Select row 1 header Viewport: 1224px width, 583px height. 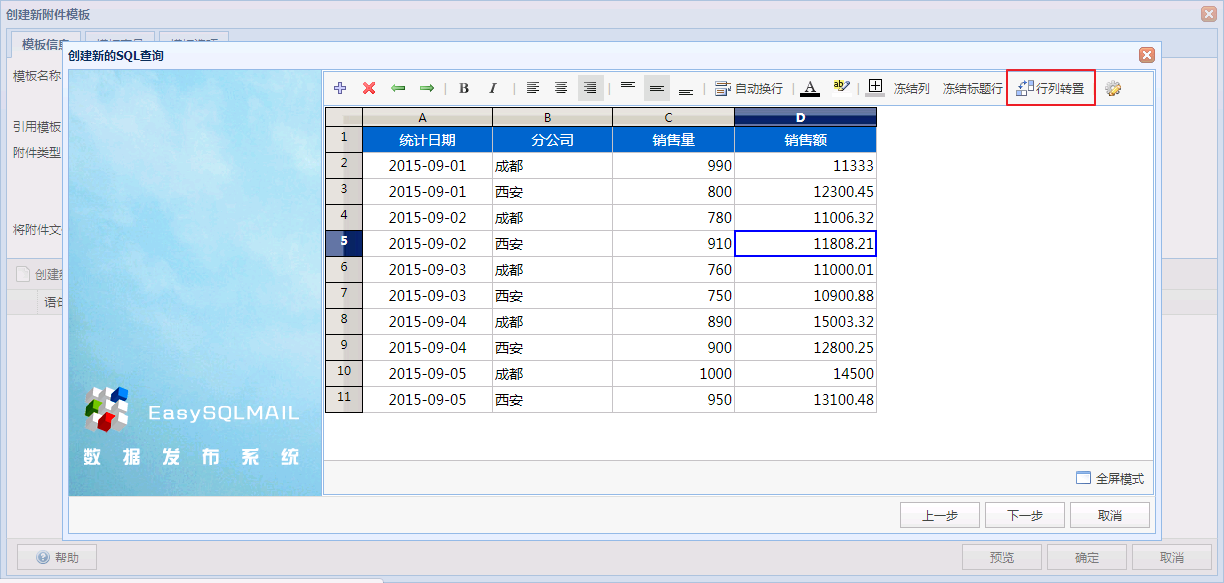click(x=344, y=139)
